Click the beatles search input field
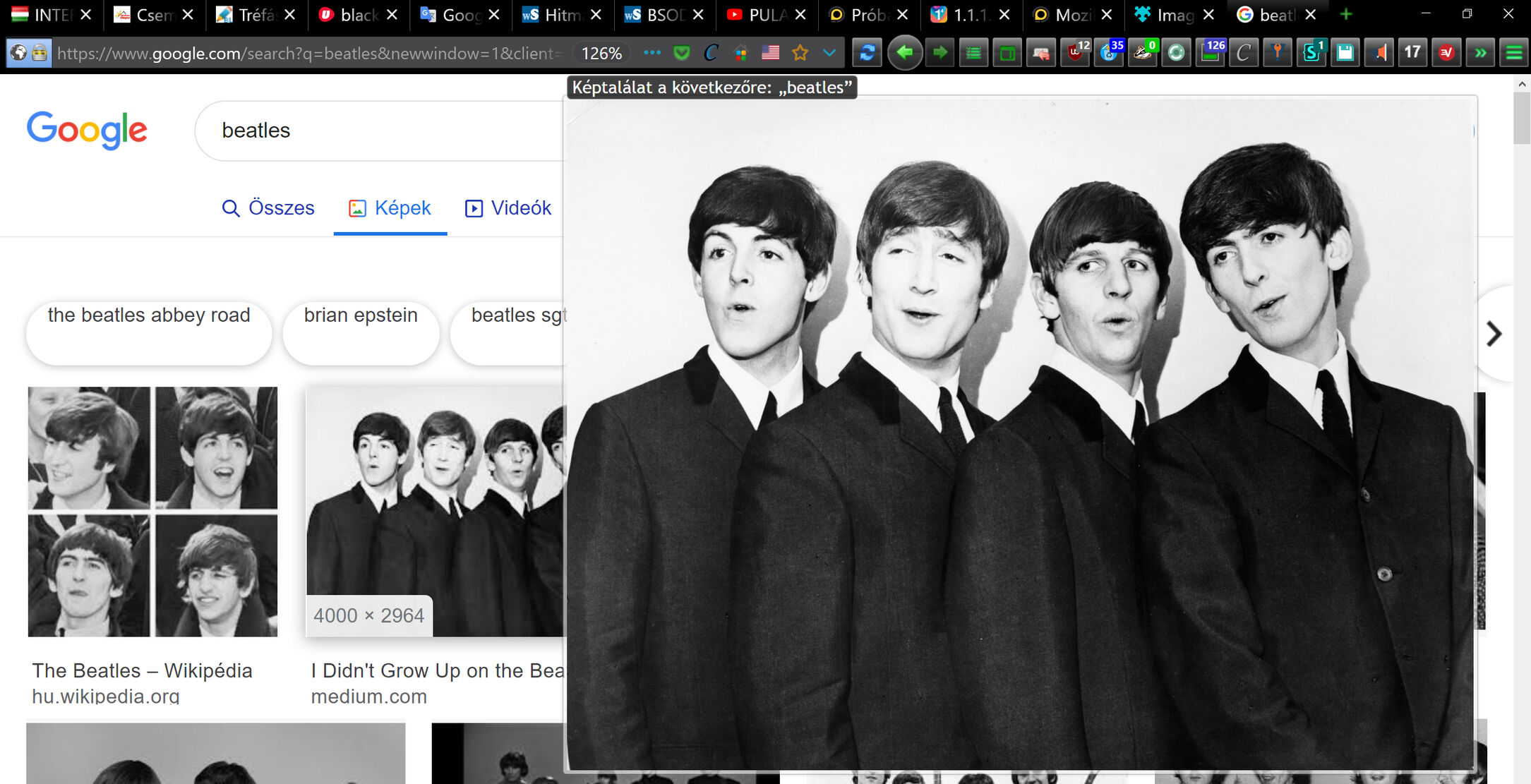The width and height of the screenshot is (1531, 784). click(379, 131)
